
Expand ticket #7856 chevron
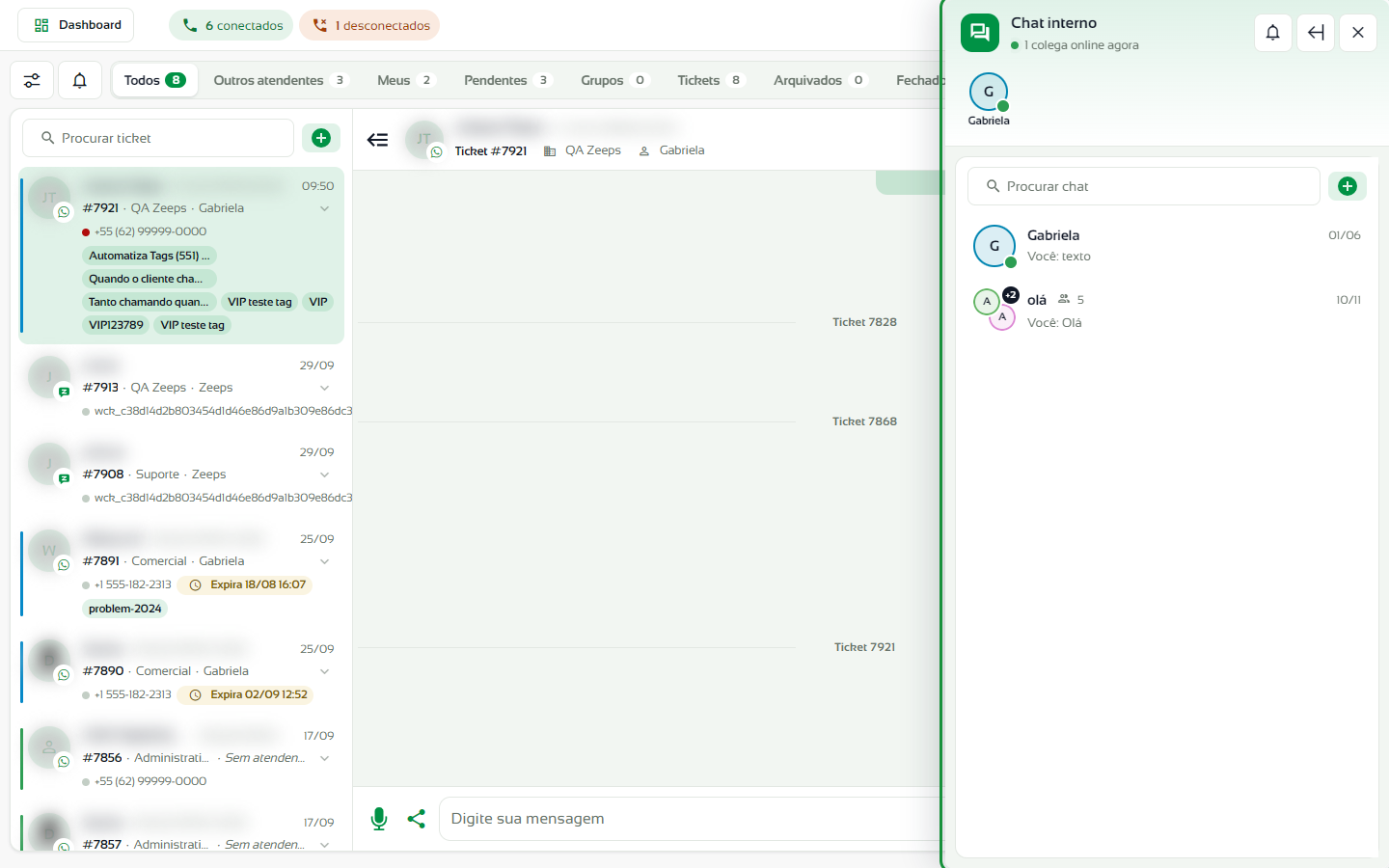point(325,758)
